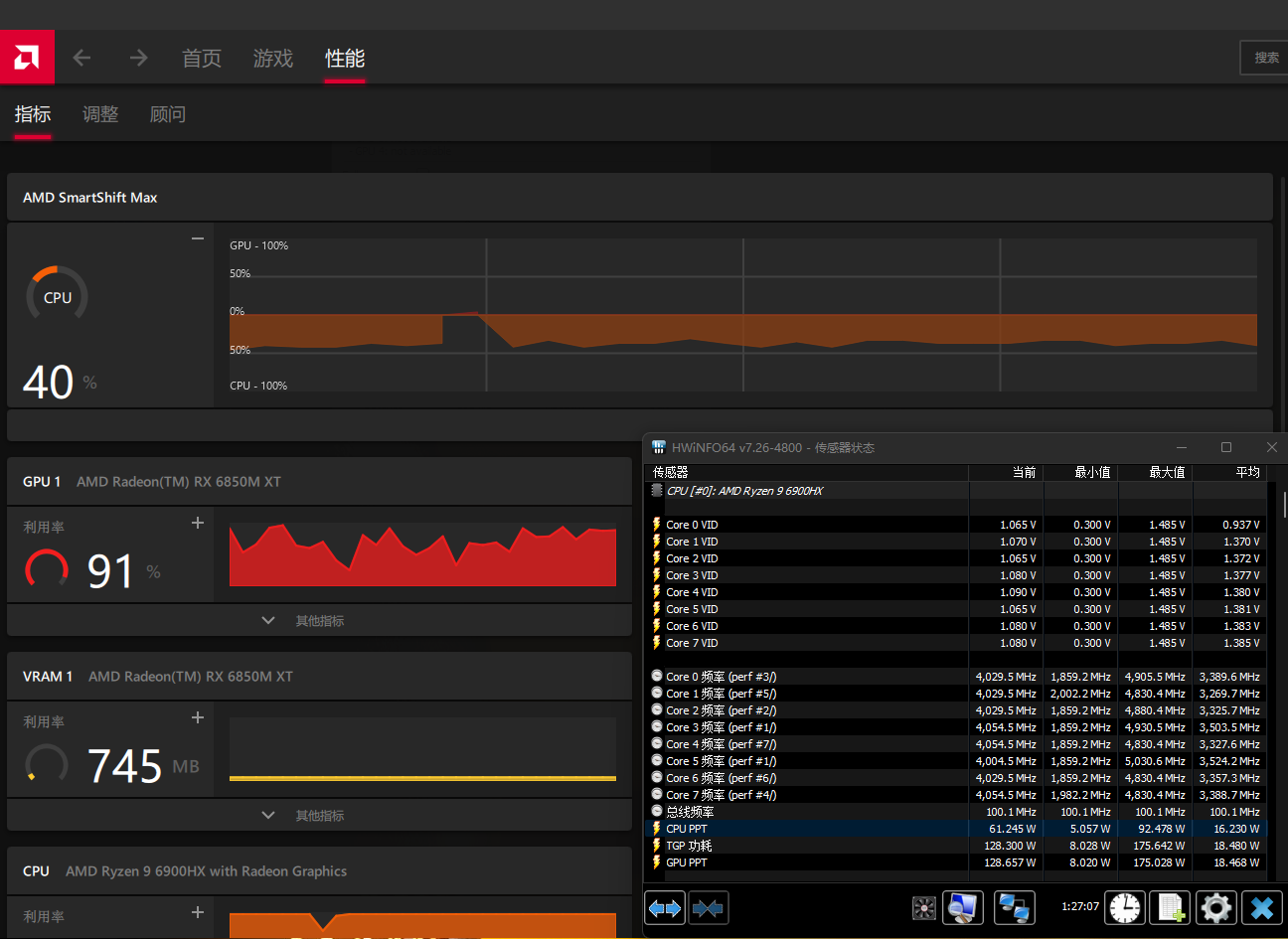Toggle the plus on GPU 1 utilization
Viewport: 1288px width, 939px height.
(198, 523)
